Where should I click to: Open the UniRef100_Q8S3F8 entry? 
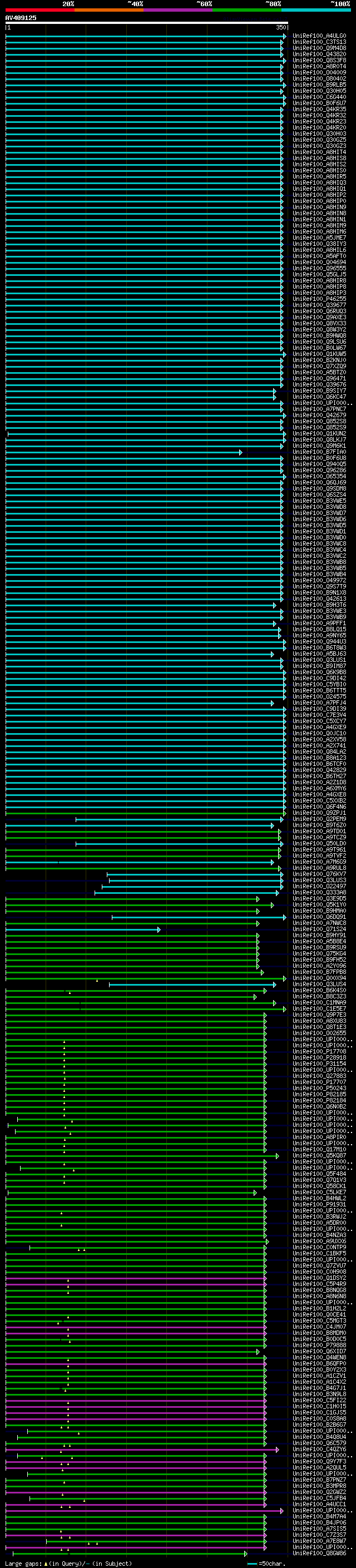319,60
